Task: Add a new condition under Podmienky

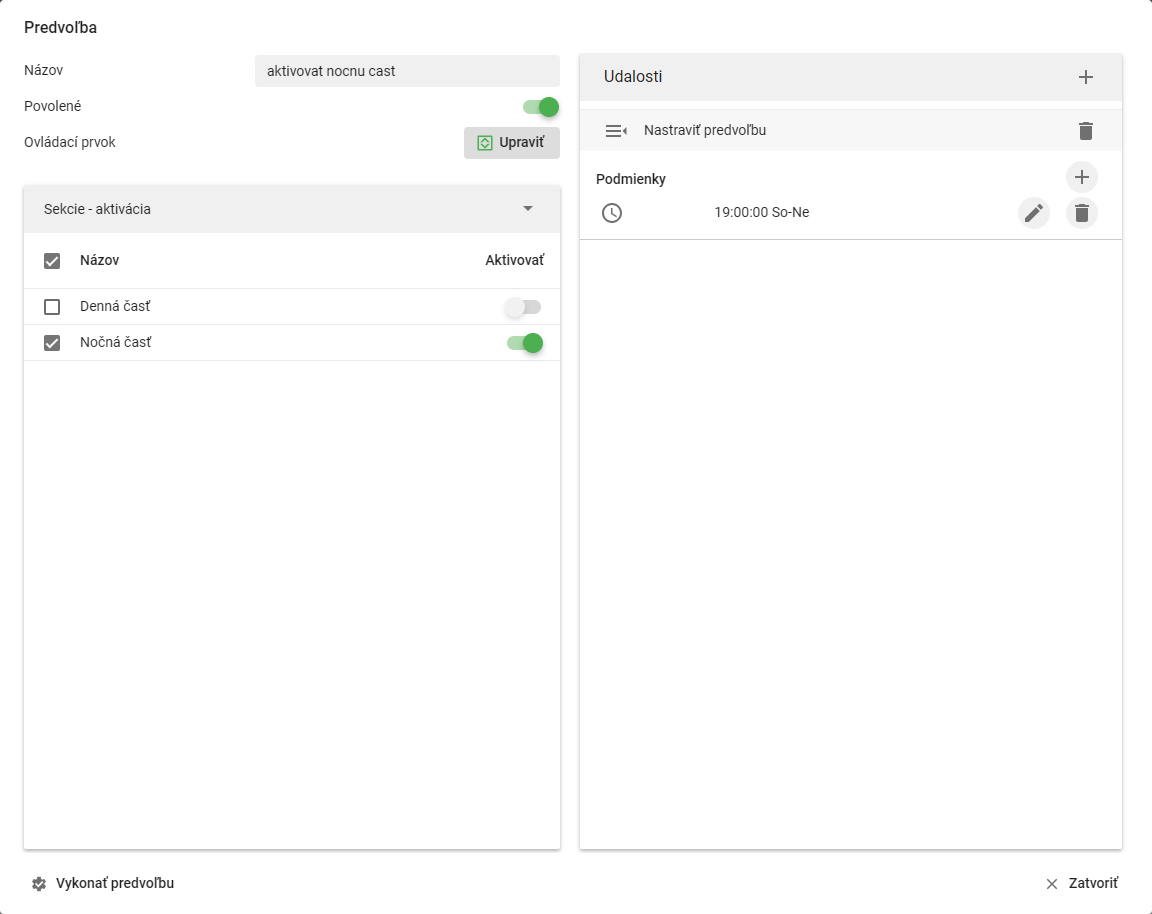Action: (1081, 177)
